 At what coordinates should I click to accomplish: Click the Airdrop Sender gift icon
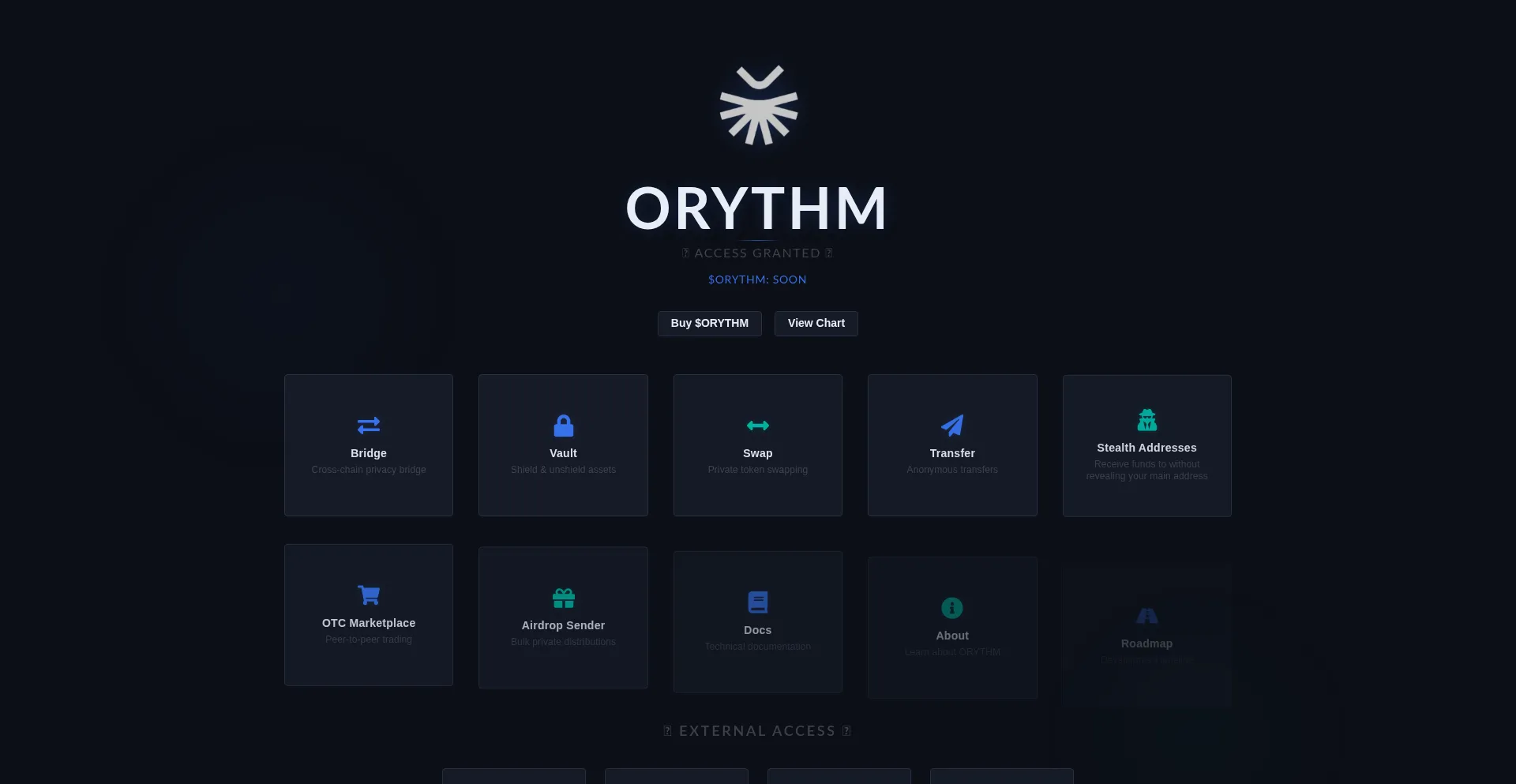563,598
